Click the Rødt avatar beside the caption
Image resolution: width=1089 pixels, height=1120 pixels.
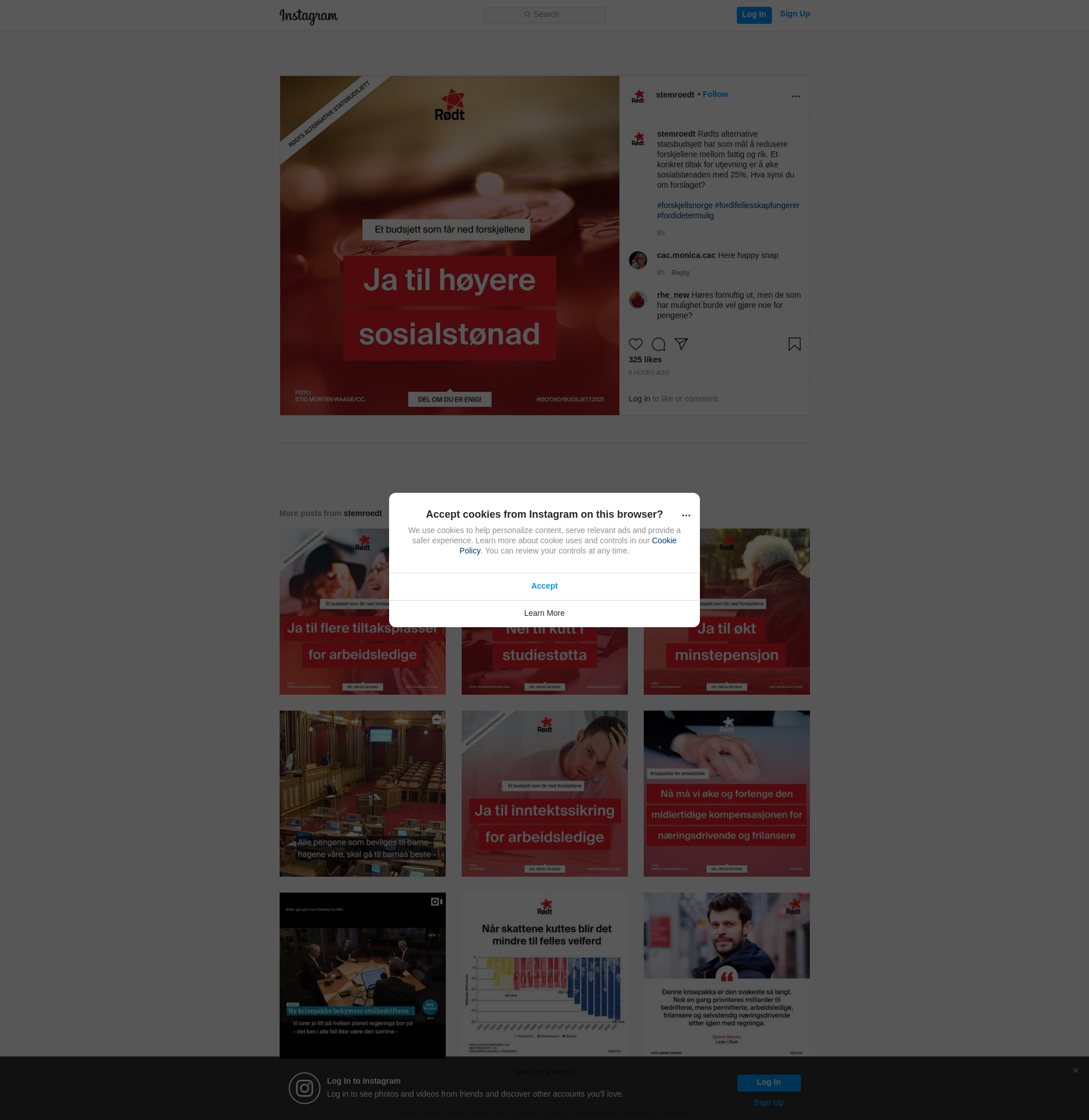click(x=638, y=139)
